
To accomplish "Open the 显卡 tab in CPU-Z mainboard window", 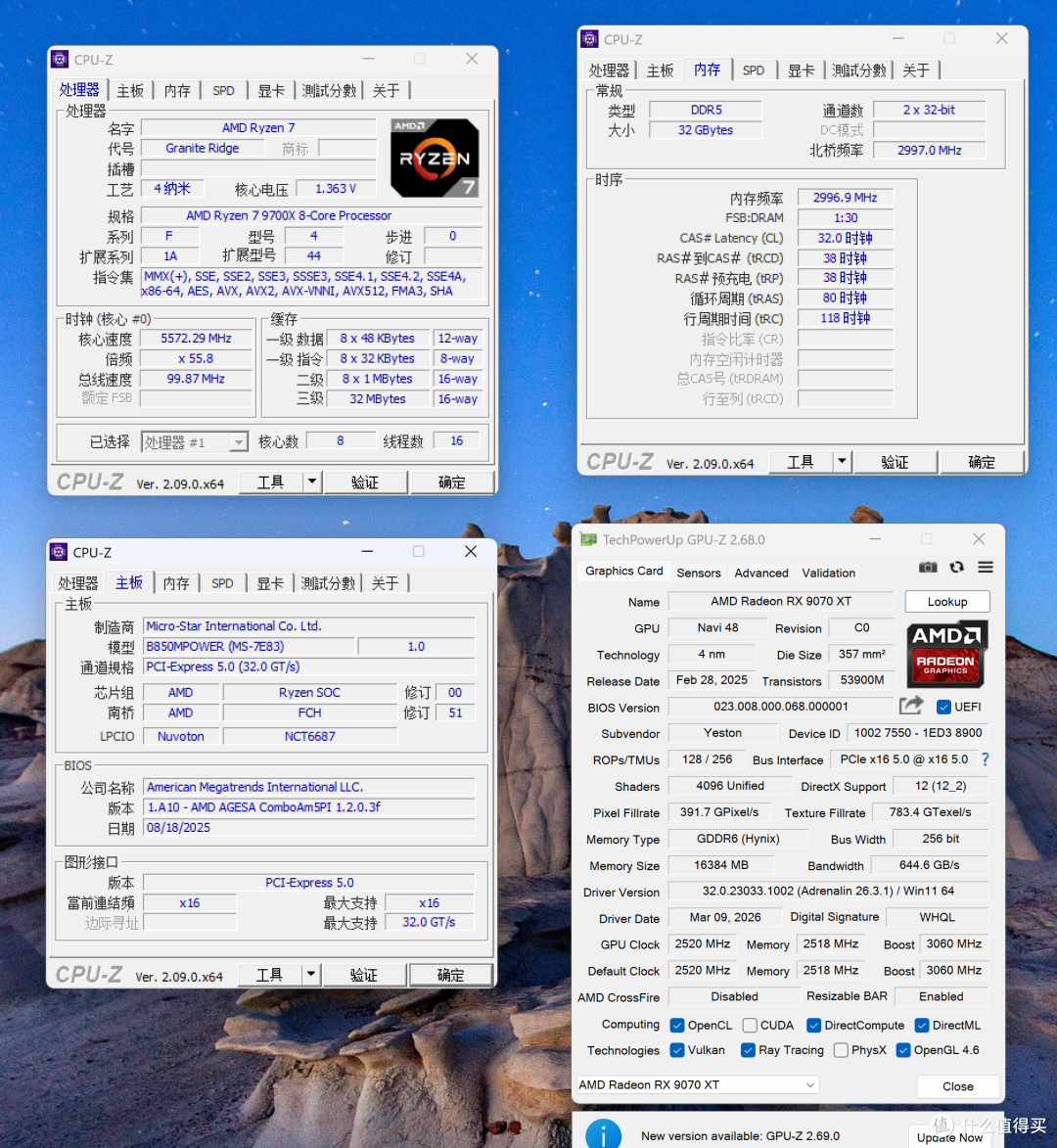I will pos(270,583).
